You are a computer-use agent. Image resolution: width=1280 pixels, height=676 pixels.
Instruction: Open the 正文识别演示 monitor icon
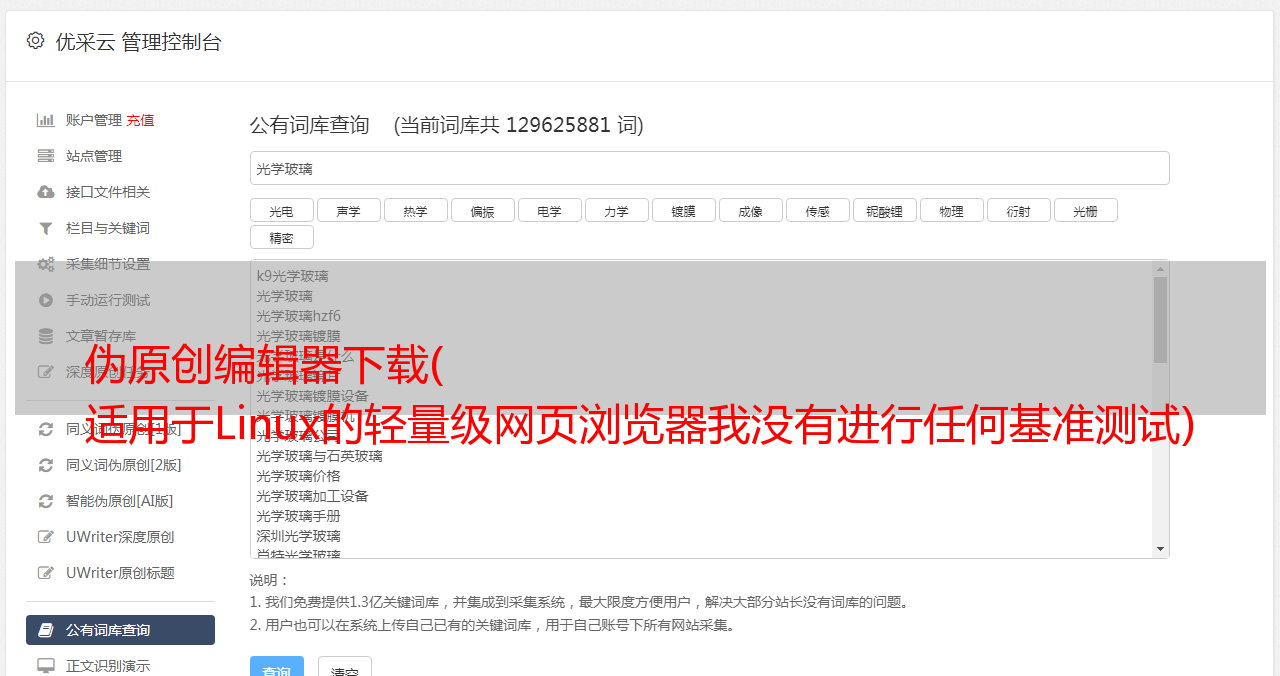point(45,666)
